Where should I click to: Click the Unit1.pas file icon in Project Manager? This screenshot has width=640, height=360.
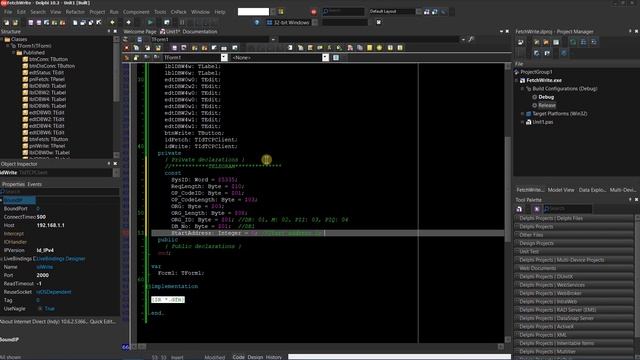(x=529, y=122)
